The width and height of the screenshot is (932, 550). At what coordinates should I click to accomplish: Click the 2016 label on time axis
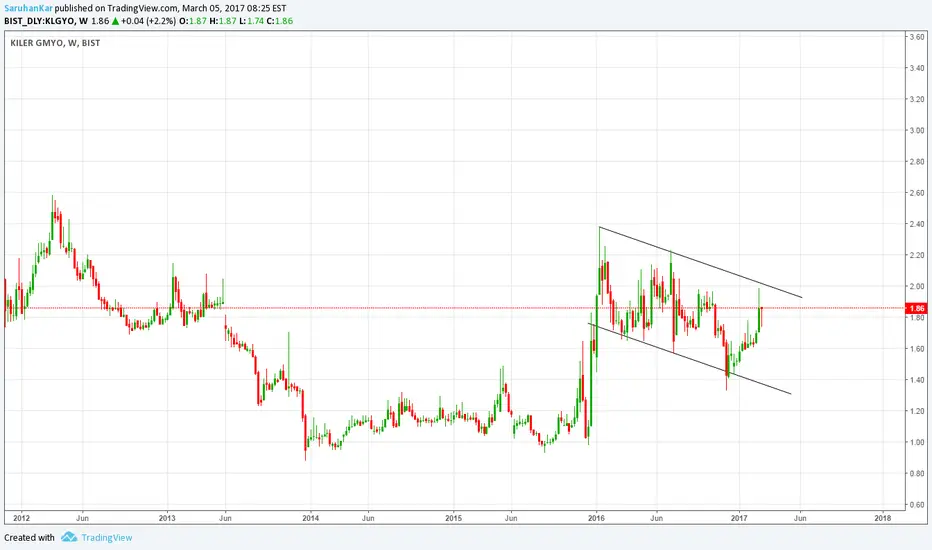point(596,518)
